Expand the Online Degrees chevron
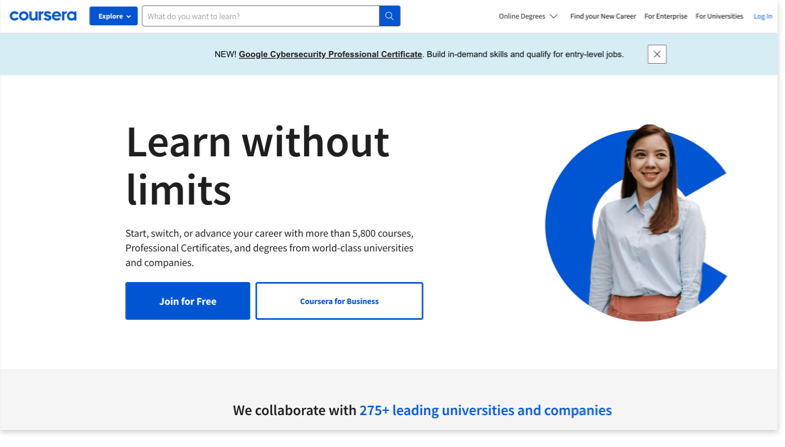Screen dimensions: 785x447 click(554, 16)
